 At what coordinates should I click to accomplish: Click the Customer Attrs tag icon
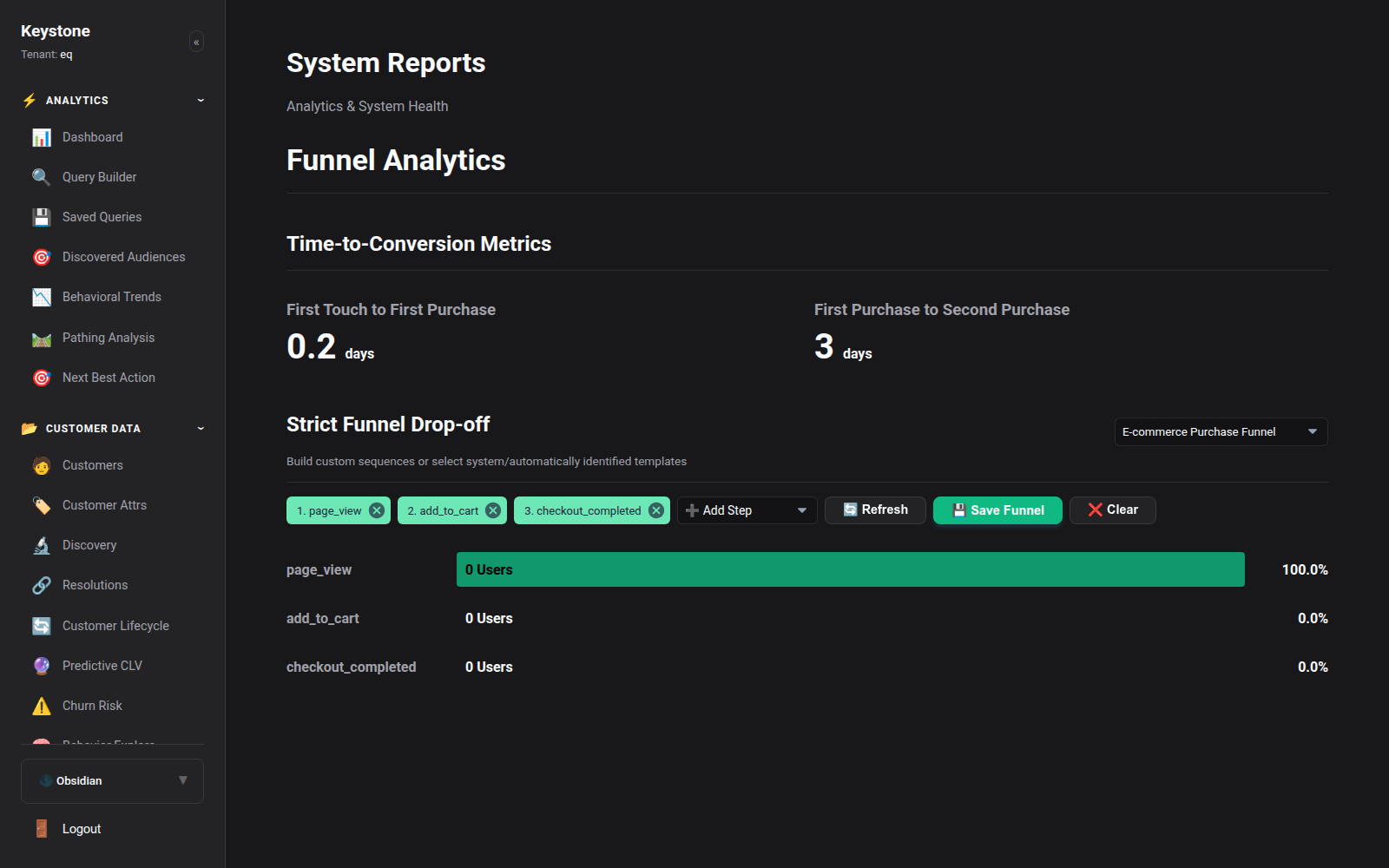point(42,505)
